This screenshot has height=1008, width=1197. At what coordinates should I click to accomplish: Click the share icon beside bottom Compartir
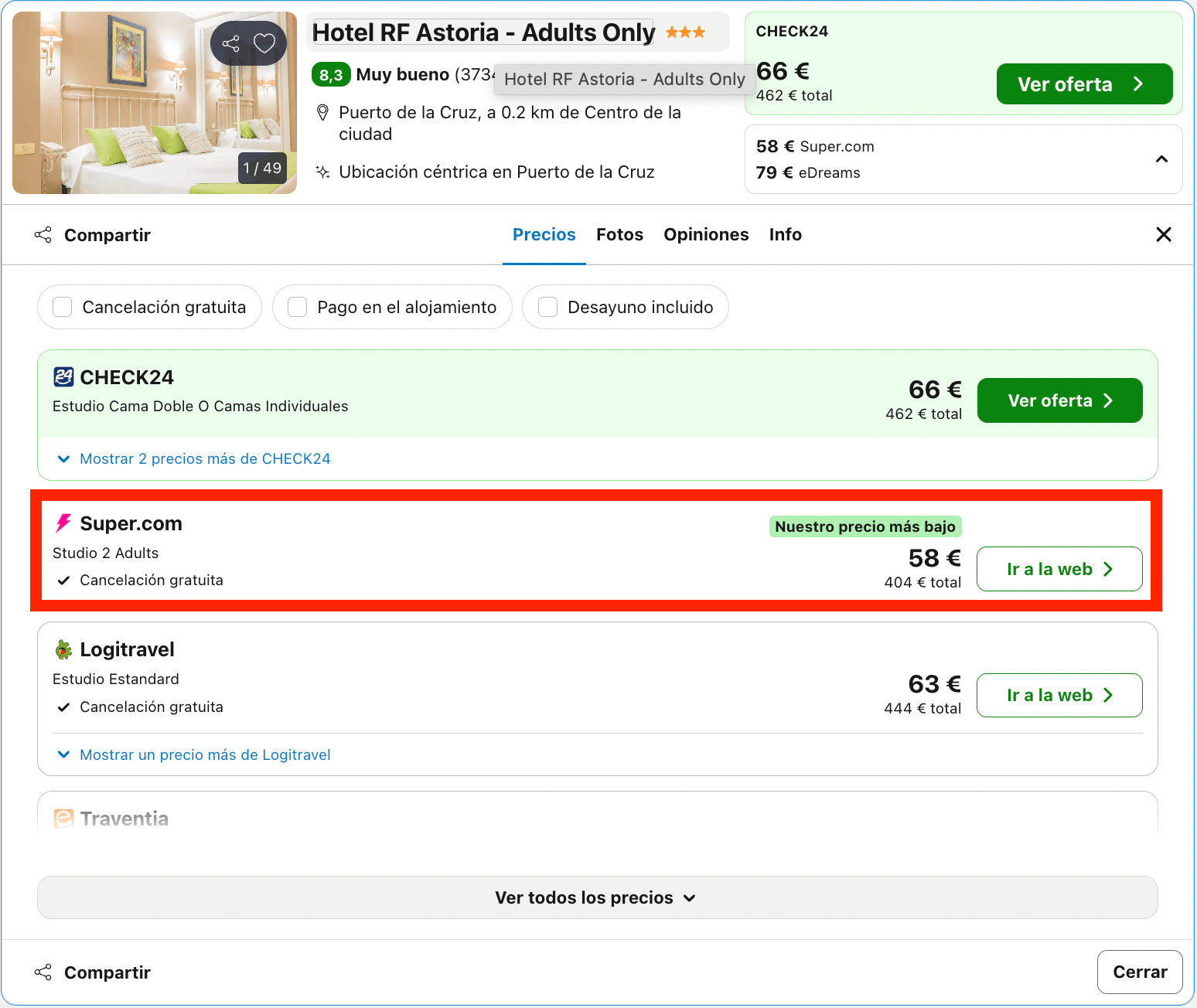pyautogui.click(x=43, y=972)
